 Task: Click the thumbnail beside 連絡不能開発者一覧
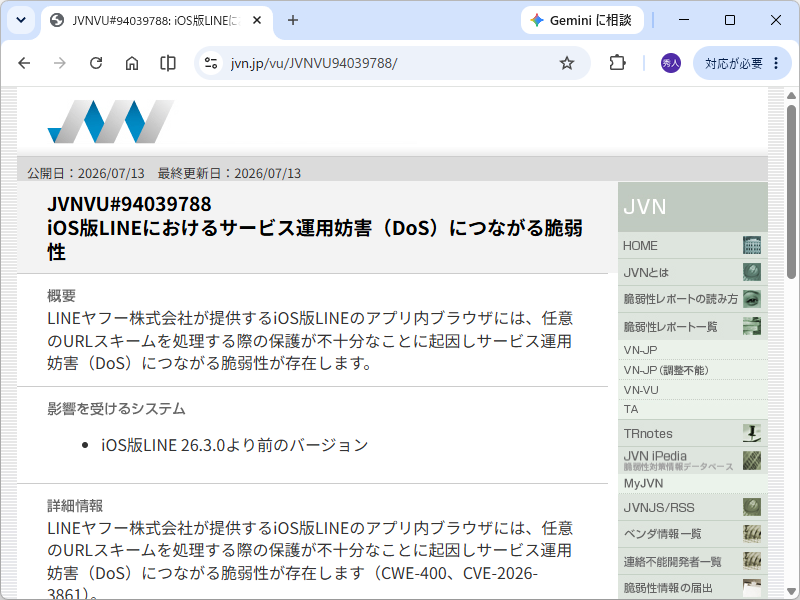coord(752,561)
